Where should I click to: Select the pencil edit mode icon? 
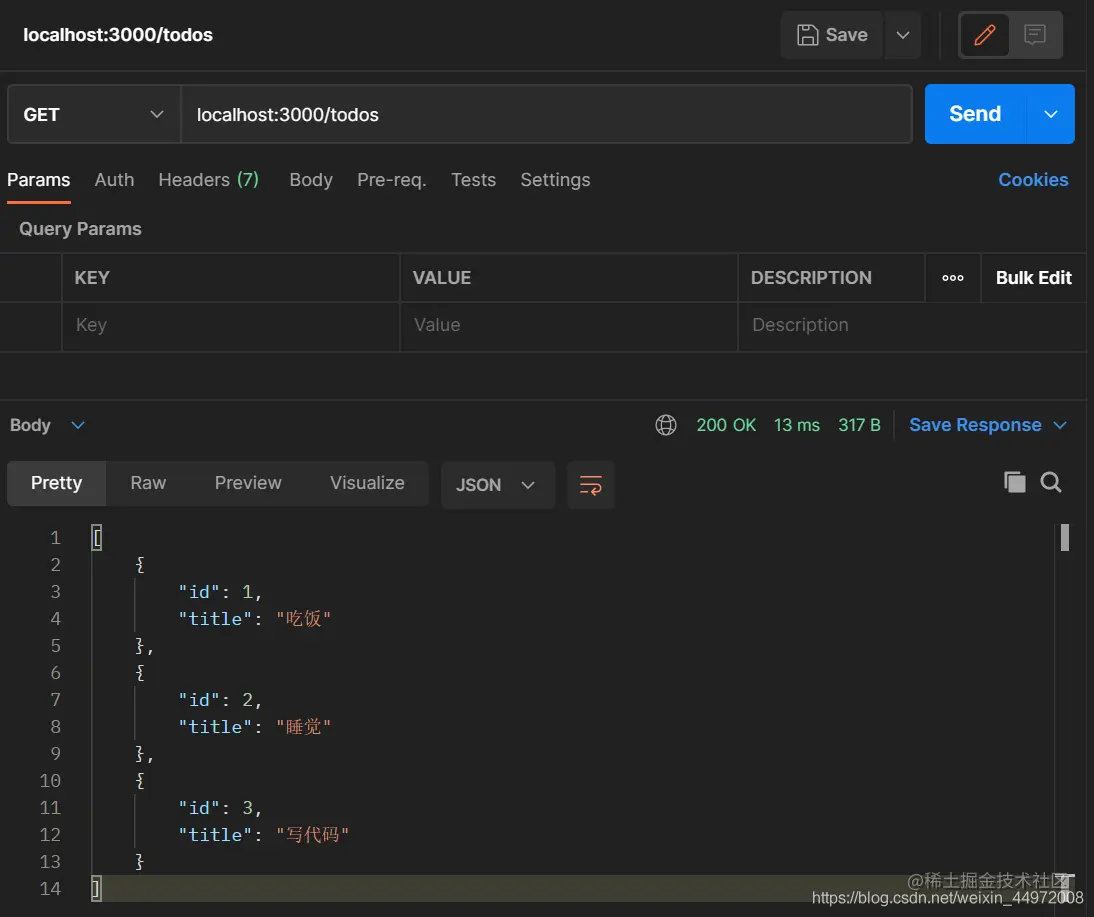[x=984, y=35]
